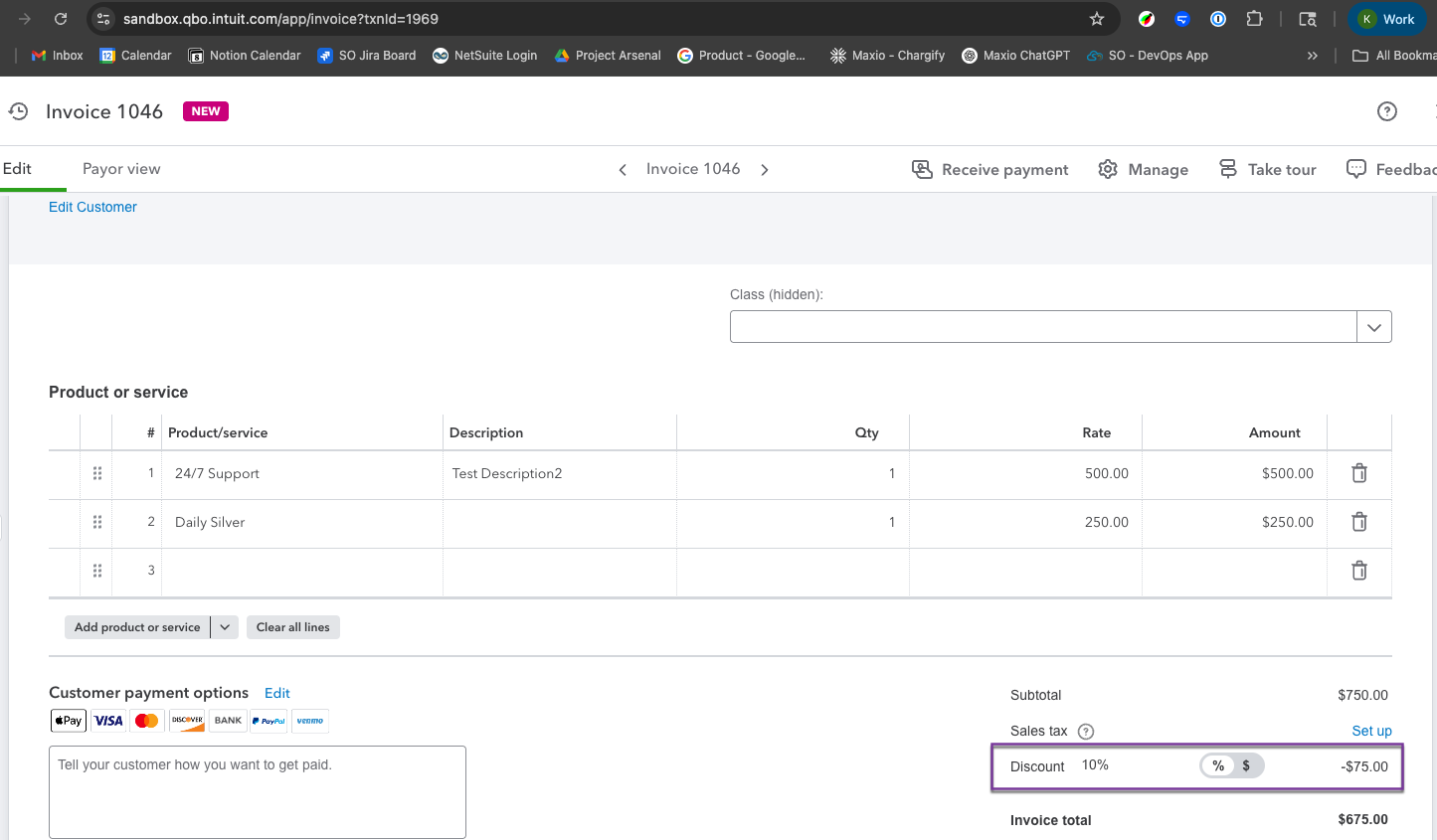Image resolution: width=1437 pixels, height=840 pixels.
Task: Click Set up link for sales tax
Action: 1371,731
